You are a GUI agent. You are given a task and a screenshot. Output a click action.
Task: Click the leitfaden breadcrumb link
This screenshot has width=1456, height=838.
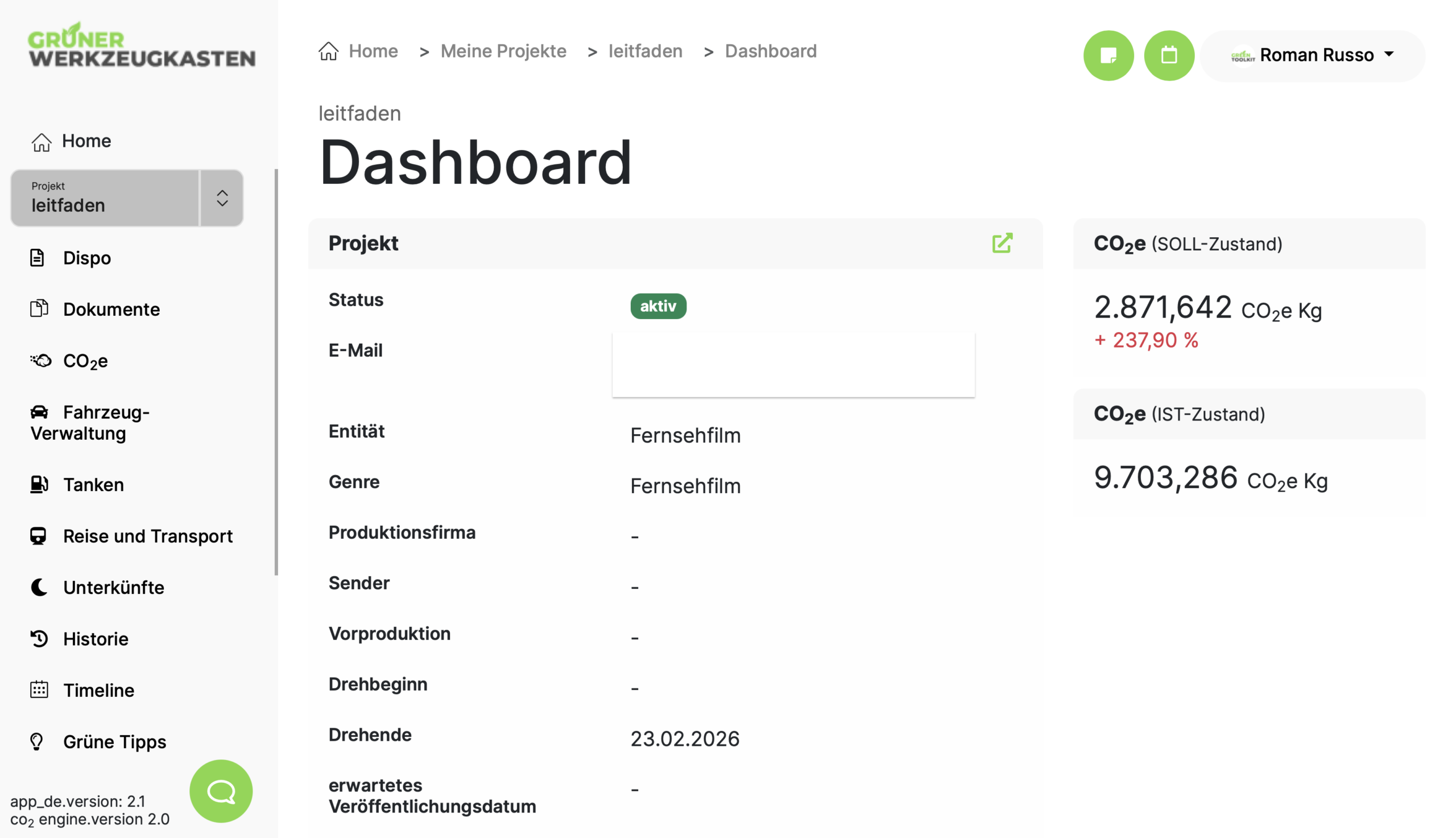click(x=645, y=51)
